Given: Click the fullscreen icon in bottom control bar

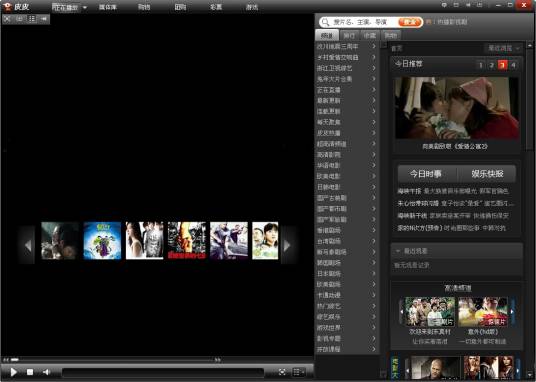Looking at the screenshot, I should (282, 372).
